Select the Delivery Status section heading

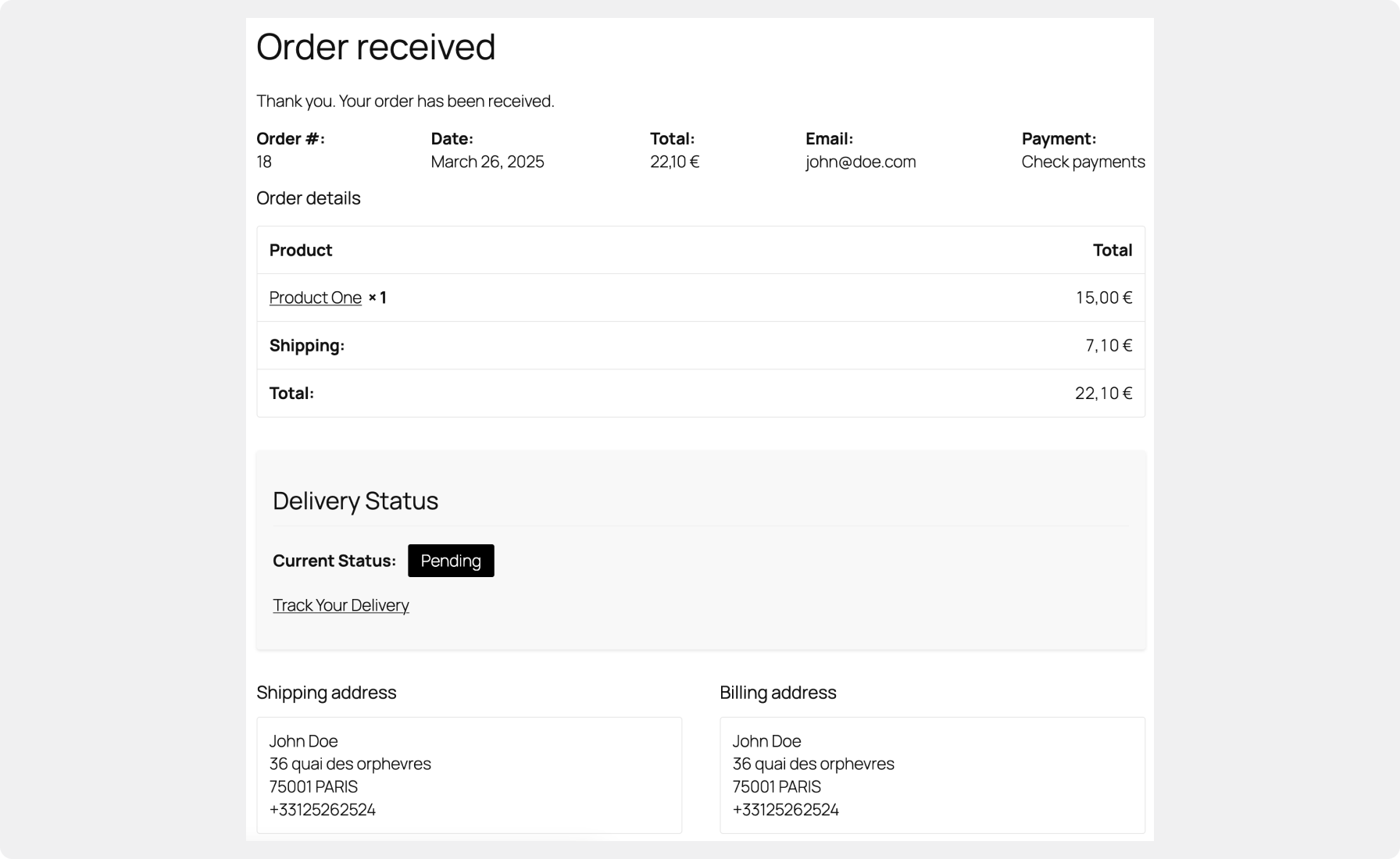355,500
